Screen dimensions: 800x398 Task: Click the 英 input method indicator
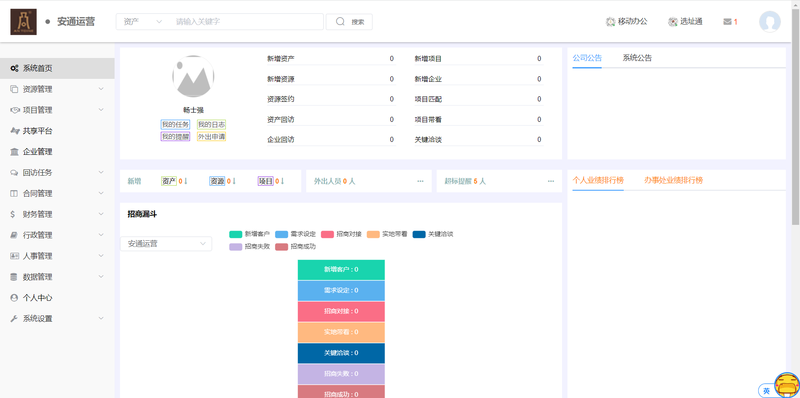pyautogui.click(x=766, y=391)
